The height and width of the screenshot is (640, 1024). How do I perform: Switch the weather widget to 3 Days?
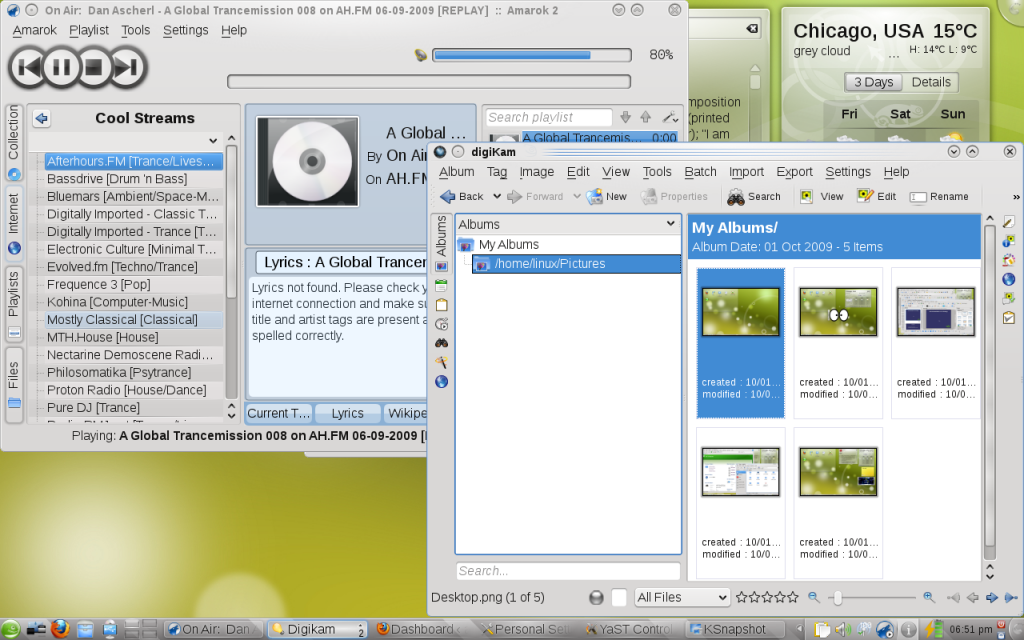click(x=873, y=82)
